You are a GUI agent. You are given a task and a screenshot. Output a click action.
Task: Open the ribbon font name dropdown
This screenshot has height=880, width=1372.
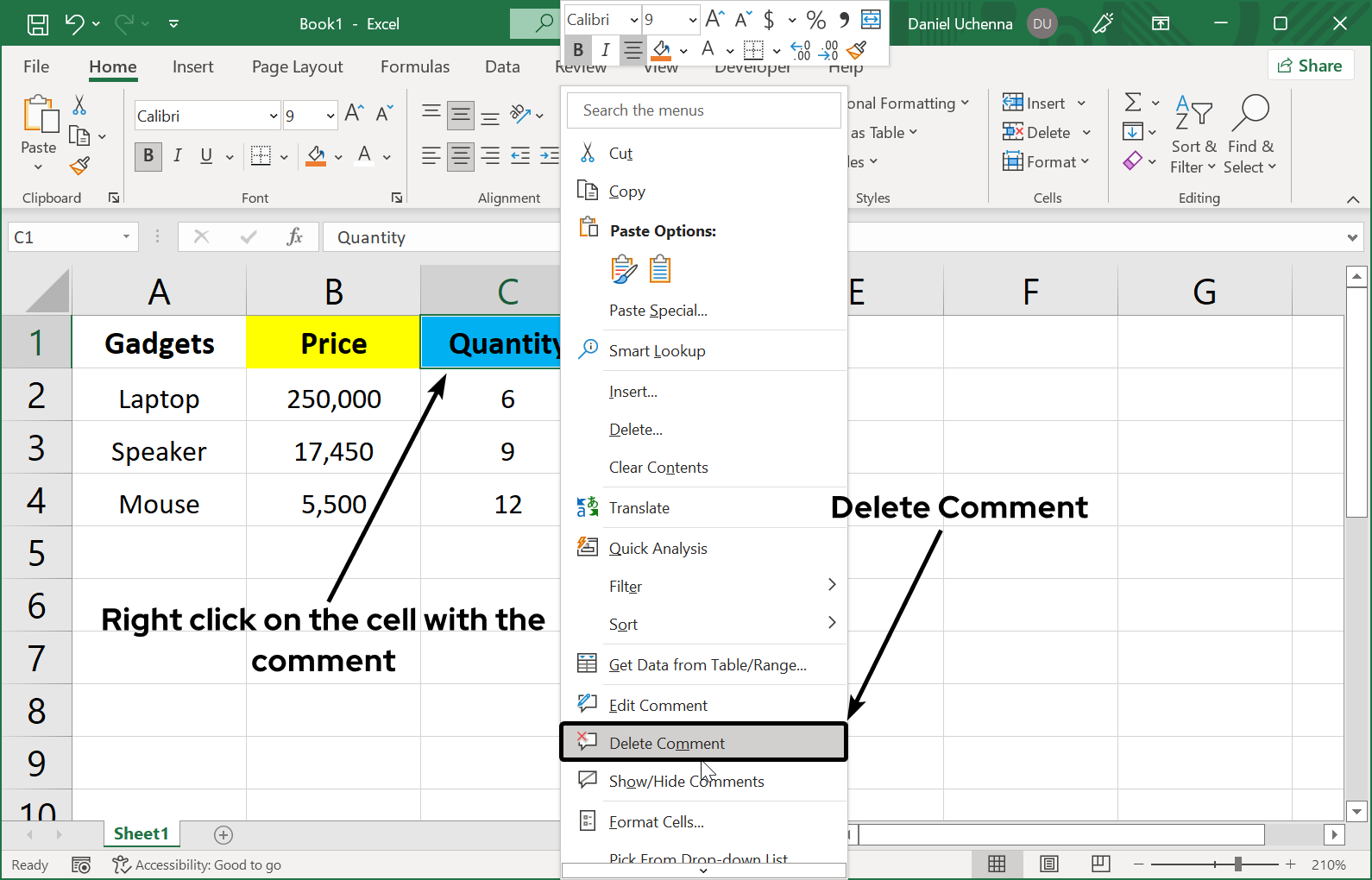(x=274, y=116)
